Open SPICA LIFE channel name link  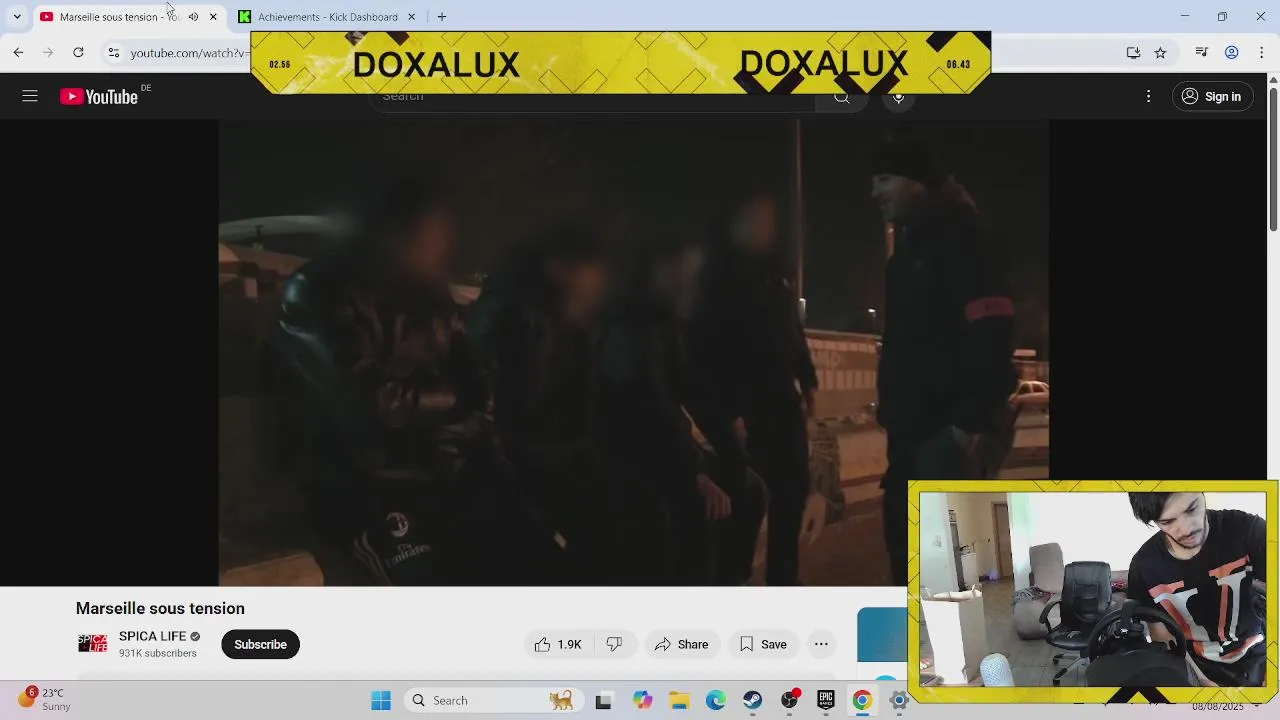[x=152, y=636]
